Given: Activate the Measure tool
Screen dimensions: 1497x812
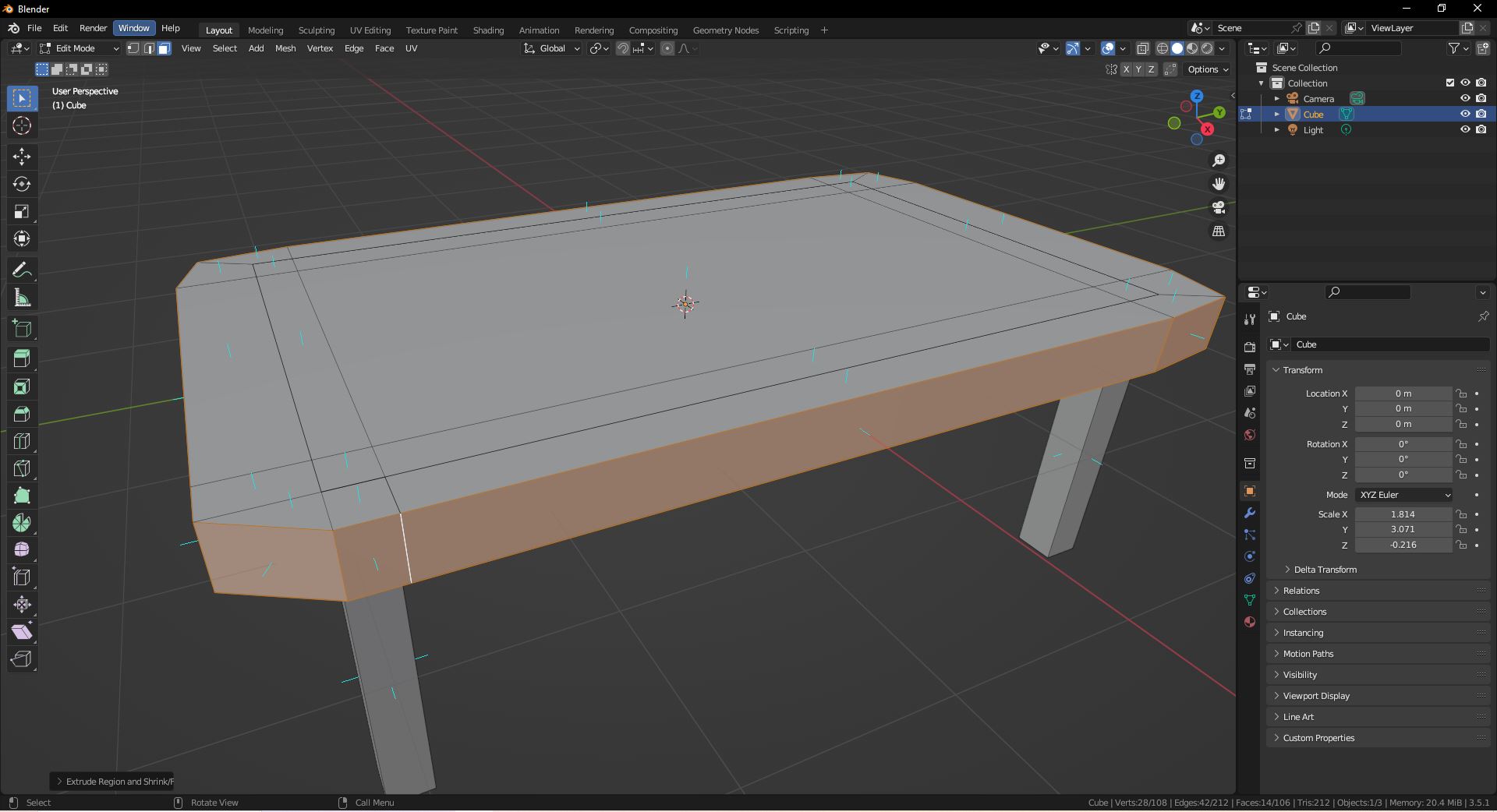Looking at the screenshot, I should click(x=22, y=298).
